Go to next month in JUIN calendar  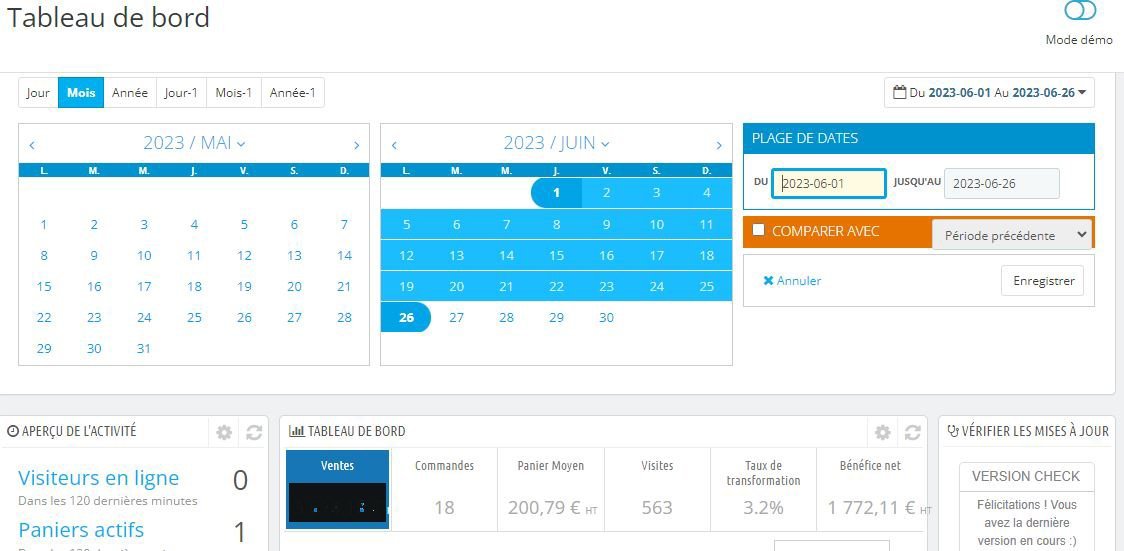click(x=719, y=145)
